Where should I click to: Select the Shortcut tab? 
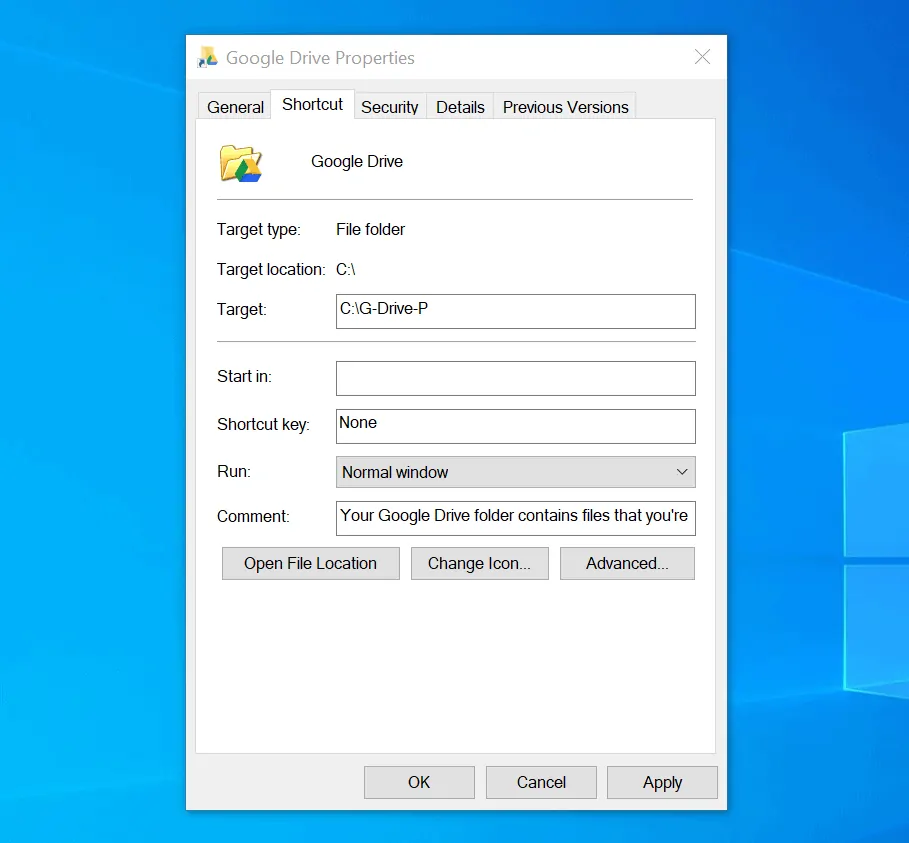pos(312,105)
